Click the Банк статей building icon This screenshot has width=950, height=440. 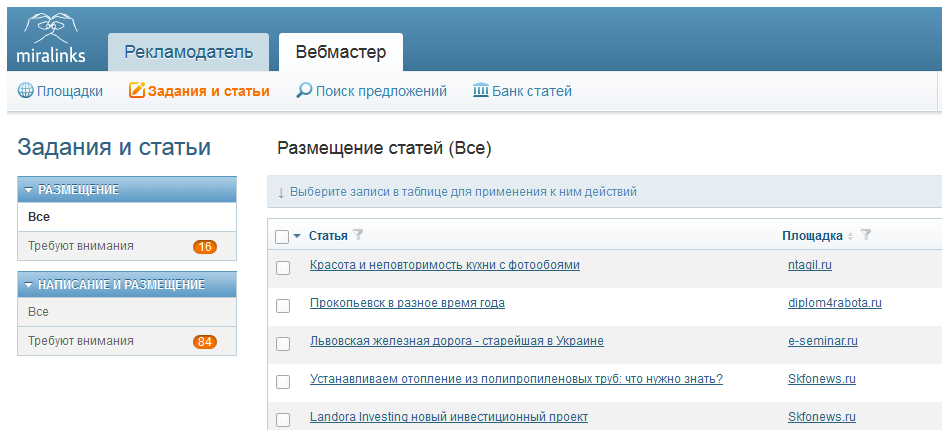click(480, 91)
